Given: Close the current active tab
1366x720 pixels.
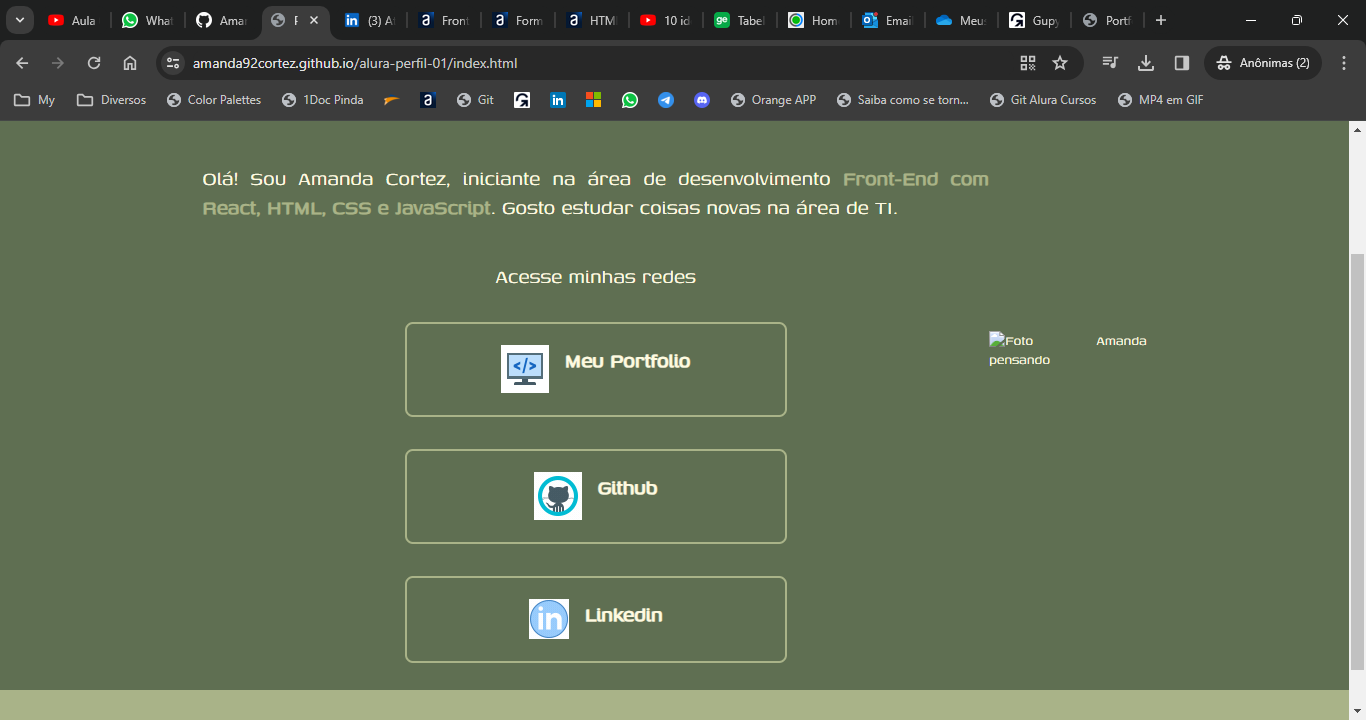Looking at the screenshot, I should tap(314, 20).
